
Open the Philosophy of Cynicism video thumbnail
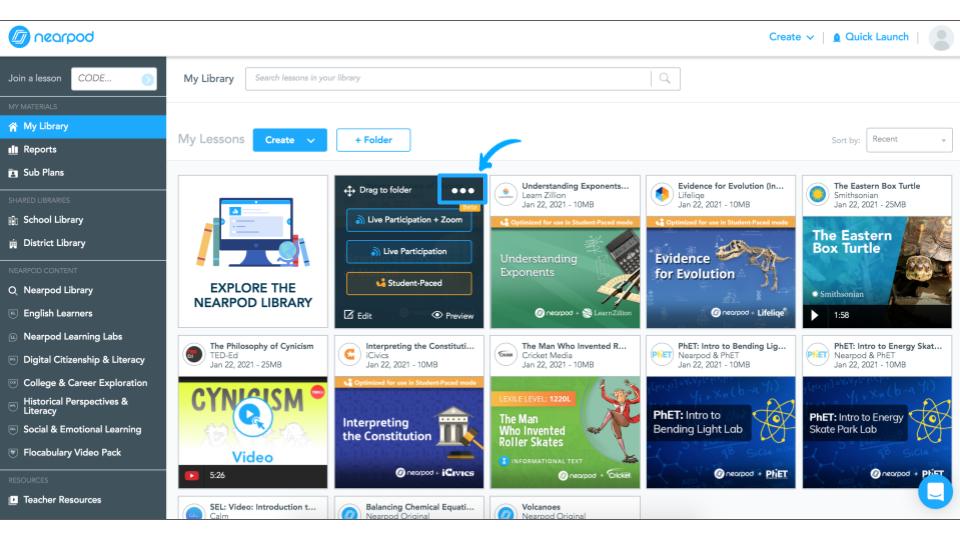(x=253, y=420)
